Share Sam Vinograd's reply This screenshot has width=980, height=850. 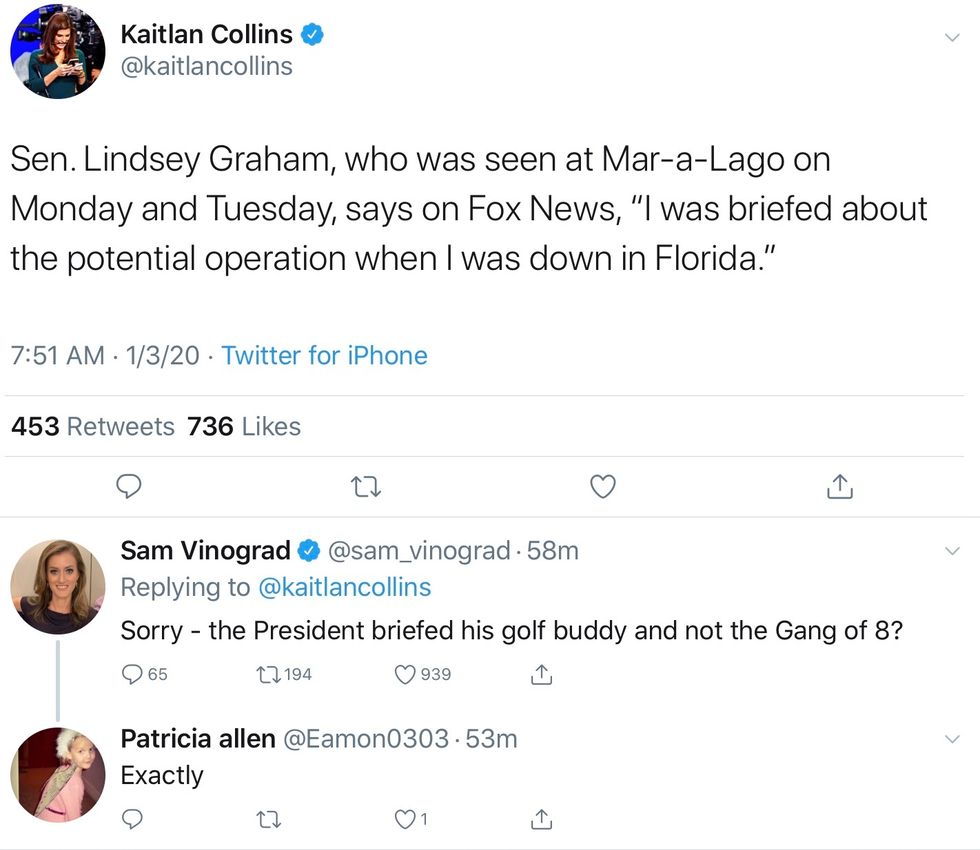tap(541, 675)
